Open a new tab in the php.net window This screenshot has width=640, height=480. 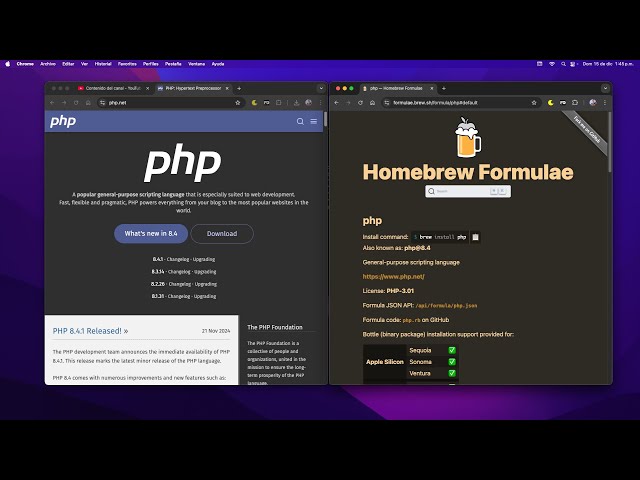(x=239, y=88)
